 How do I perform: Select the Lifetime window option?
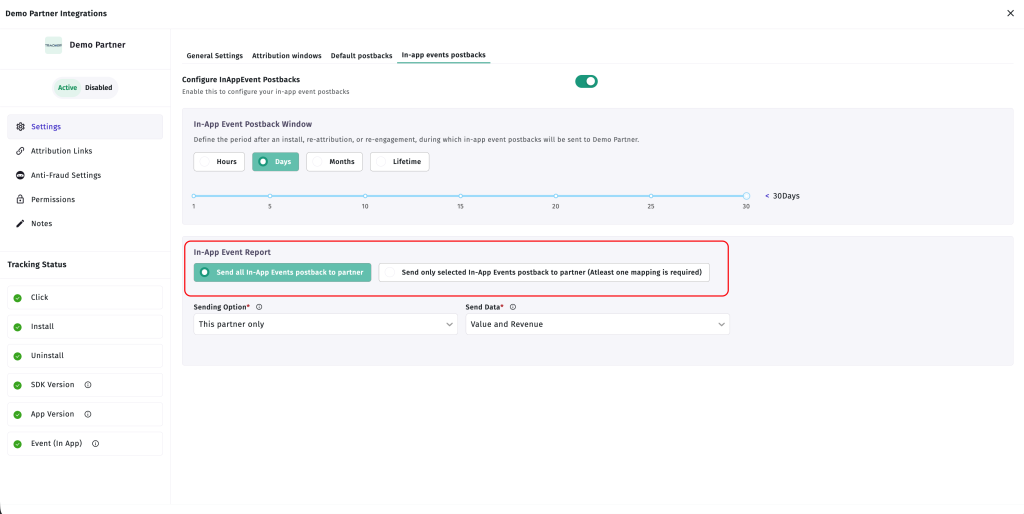[400, 161]
